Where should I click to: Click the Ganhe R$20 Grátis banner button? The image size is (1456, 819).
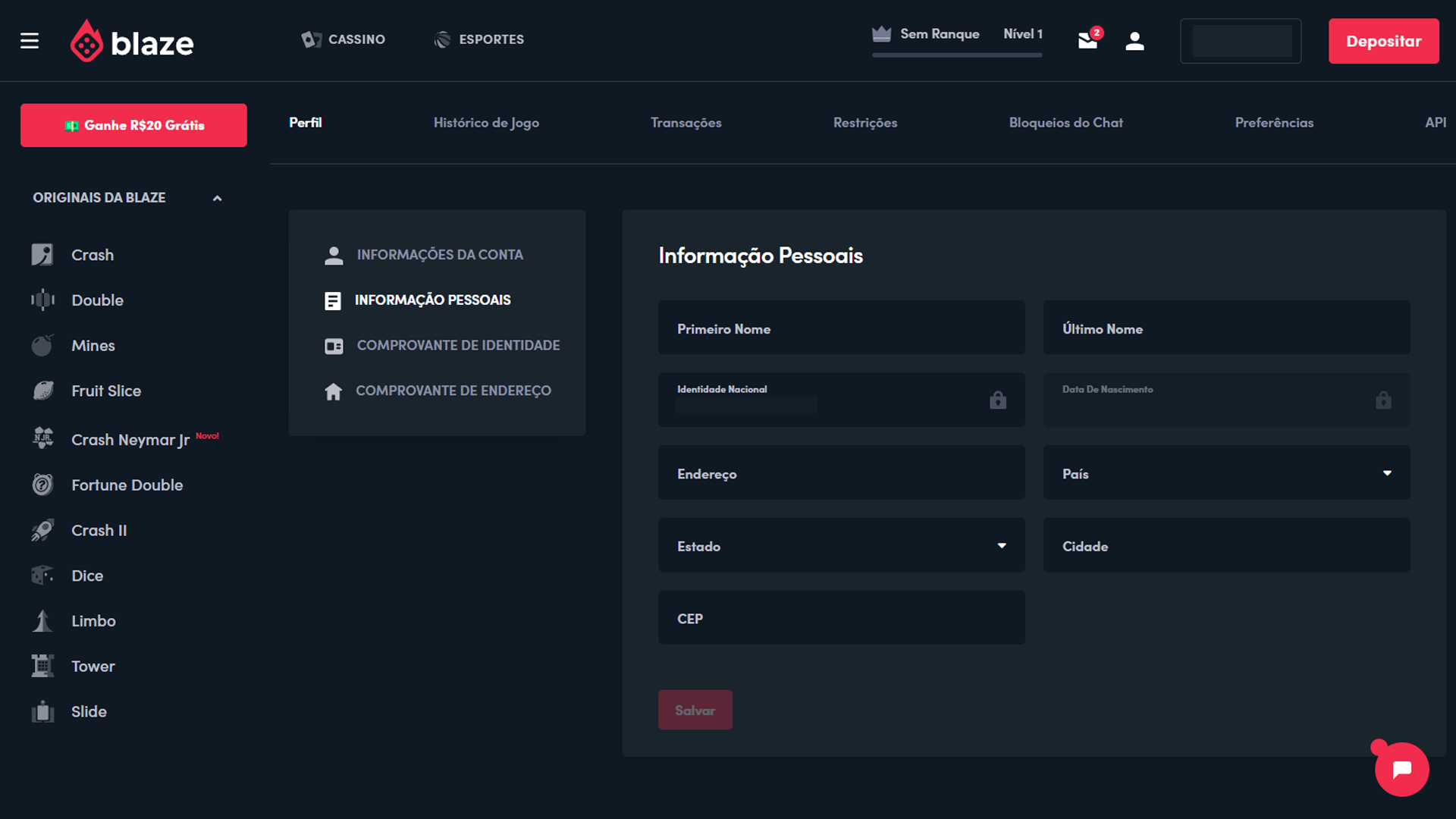(x=133, y=125)
